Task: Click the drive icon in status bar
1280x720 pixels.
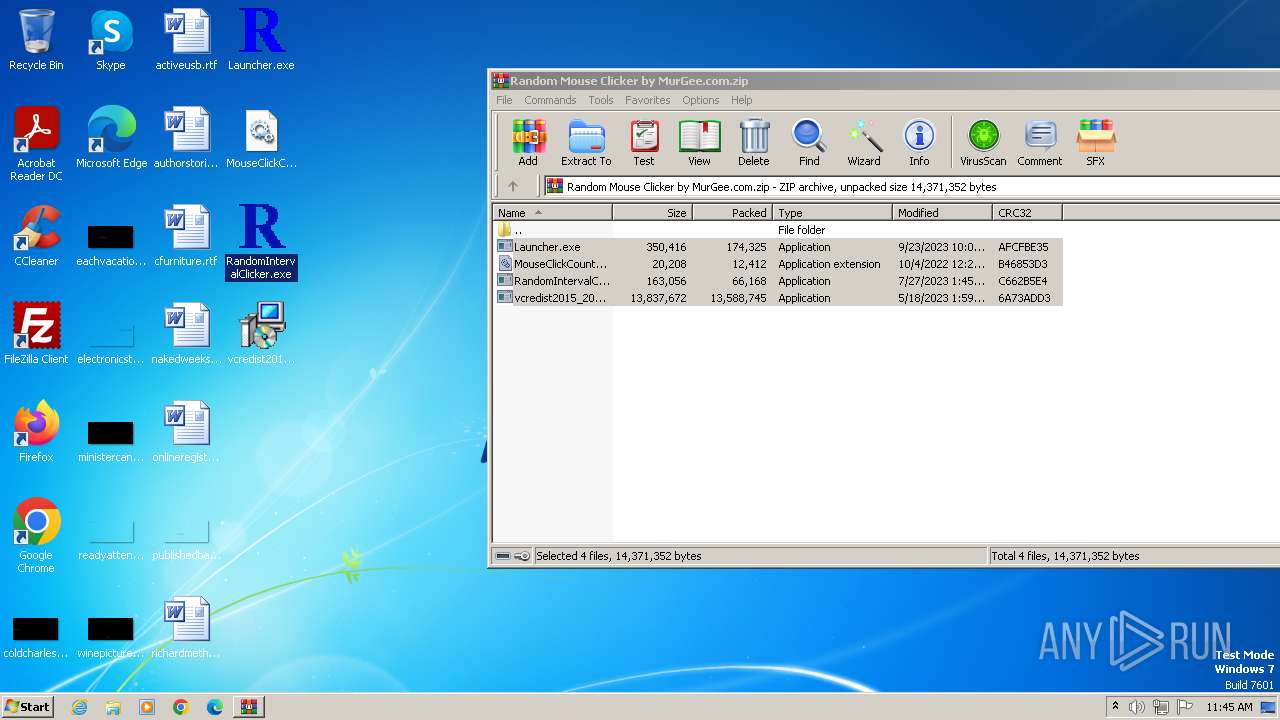Action: coord(503,556)
